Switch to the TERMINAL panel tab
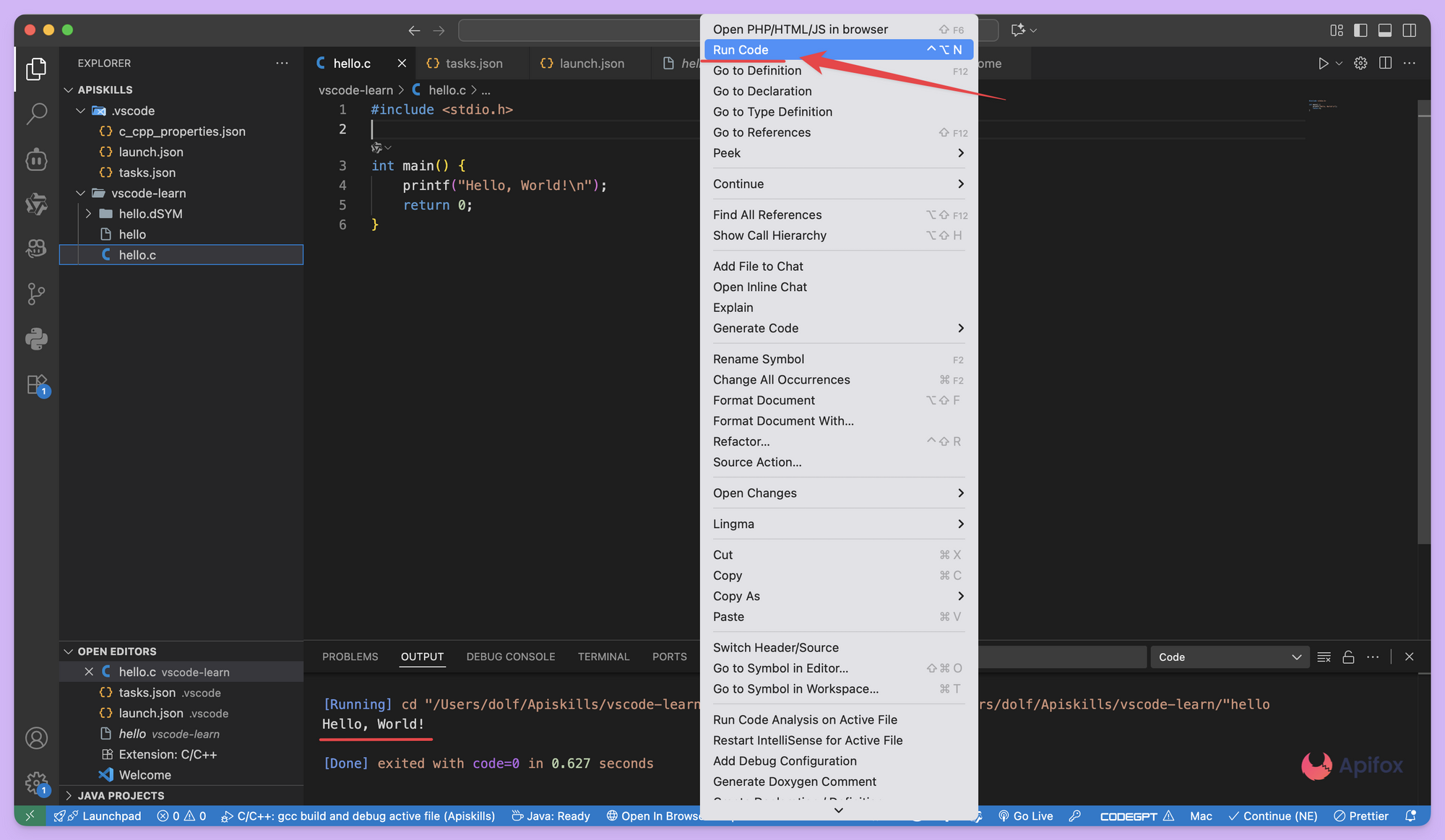Screen dimensions: 1445x840 [x=603, y=657]
